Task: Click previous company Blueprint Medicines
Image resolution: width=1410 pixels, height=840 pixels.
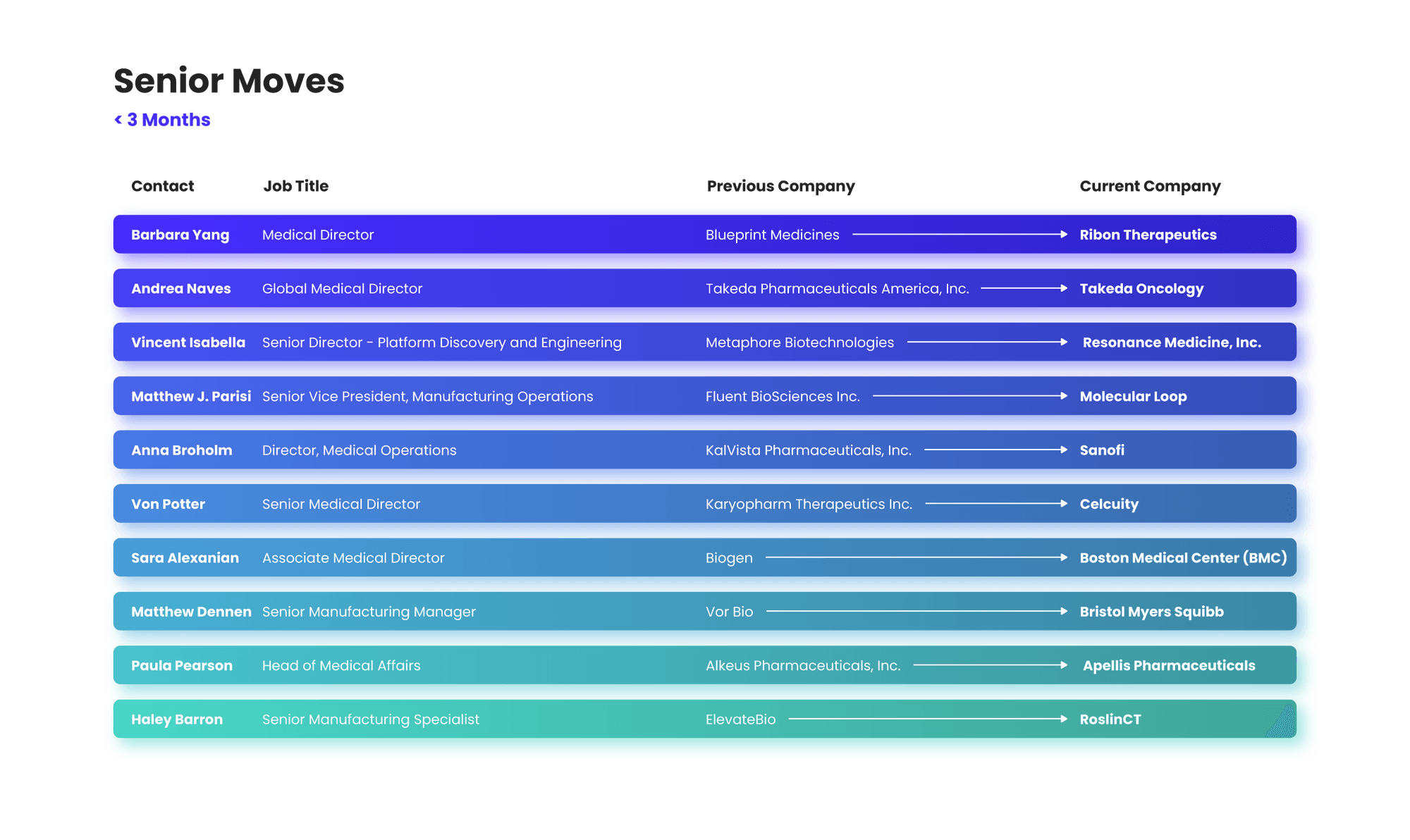Action: tap(773, 235)
